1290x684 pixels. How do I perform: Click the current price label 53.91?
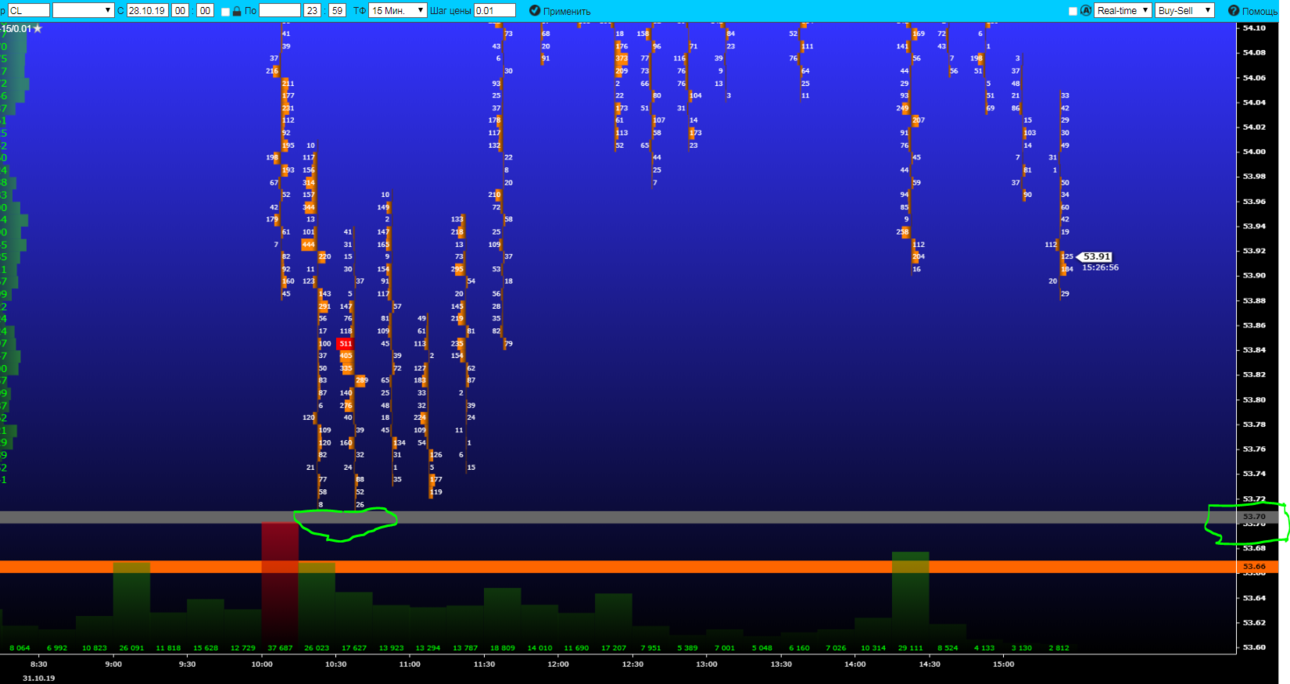pos(1096,256)
